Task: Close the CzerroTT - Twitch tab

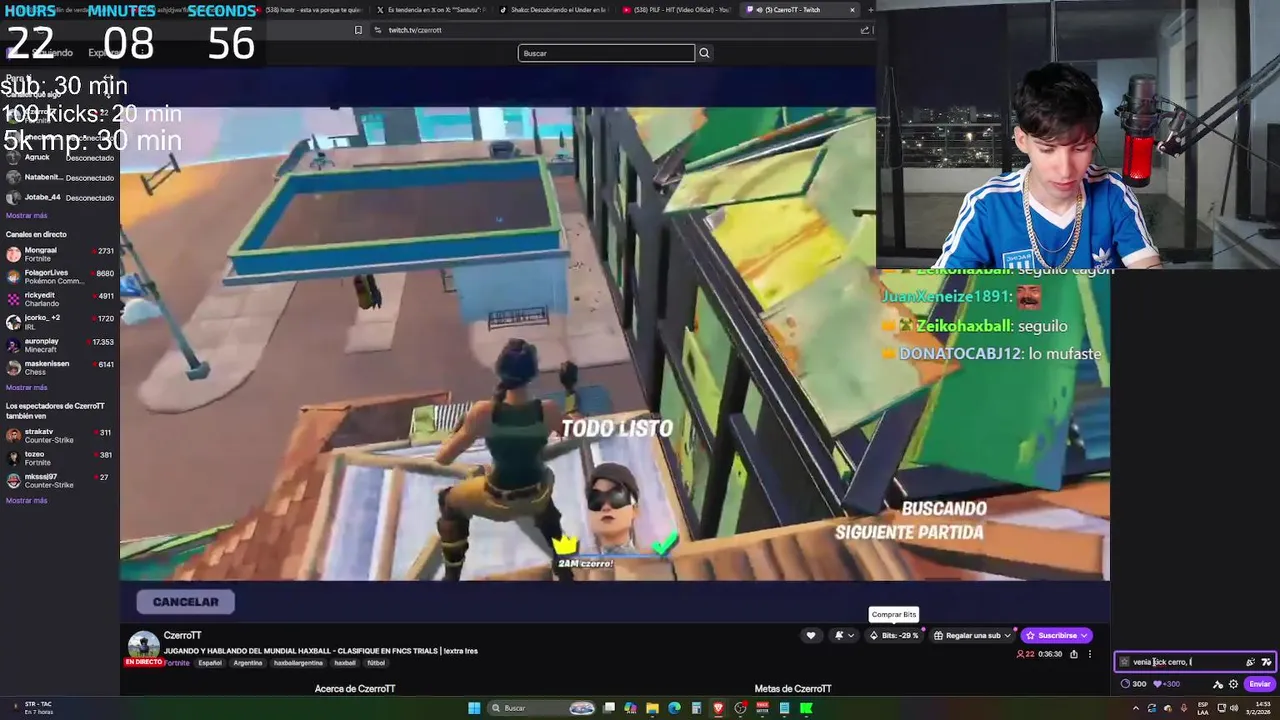Action: pyautogui.click(x=852, y=10)
